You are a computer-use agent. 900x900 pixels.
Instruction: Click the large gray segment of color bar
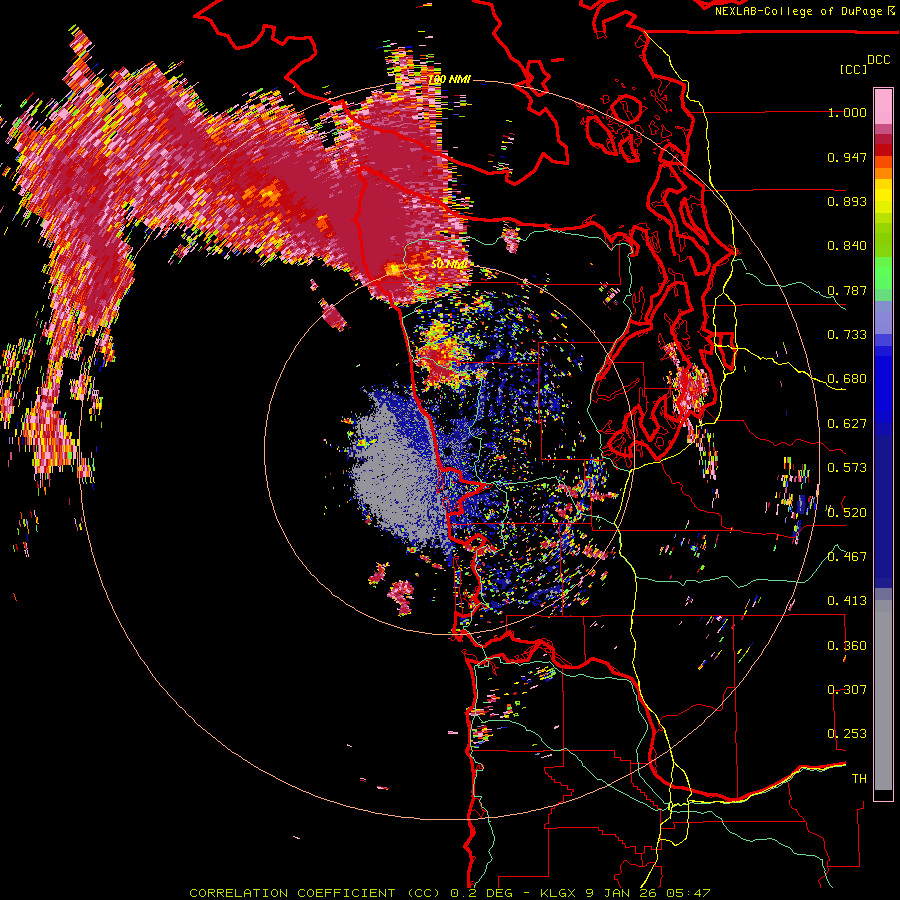click(883, 695)
